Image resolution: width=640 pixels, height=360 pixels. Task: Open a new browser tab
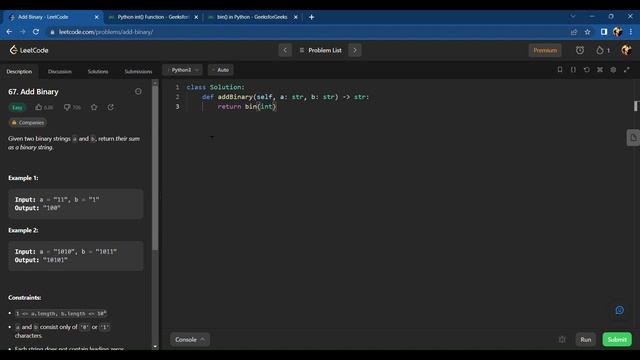click(311, 17)
